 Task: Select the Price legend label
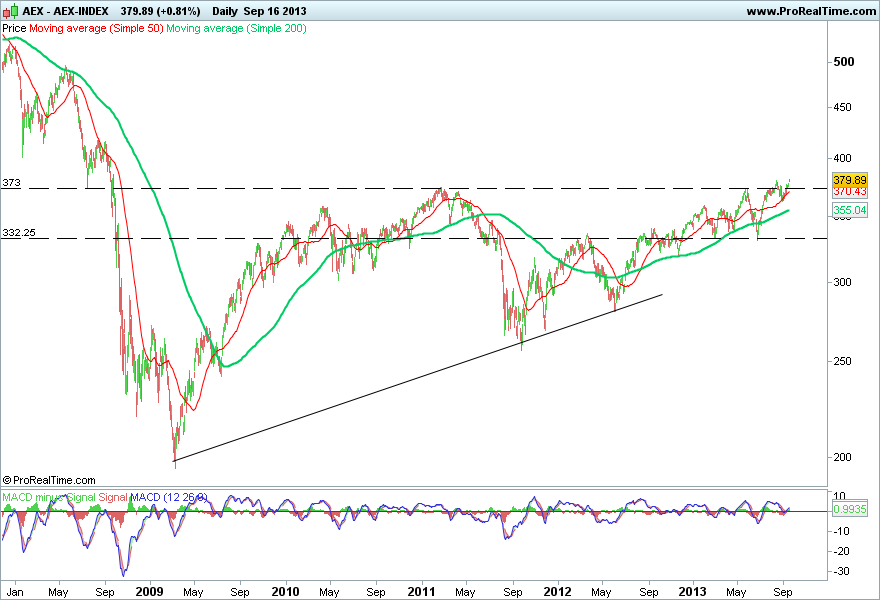(x=14, y=28)
